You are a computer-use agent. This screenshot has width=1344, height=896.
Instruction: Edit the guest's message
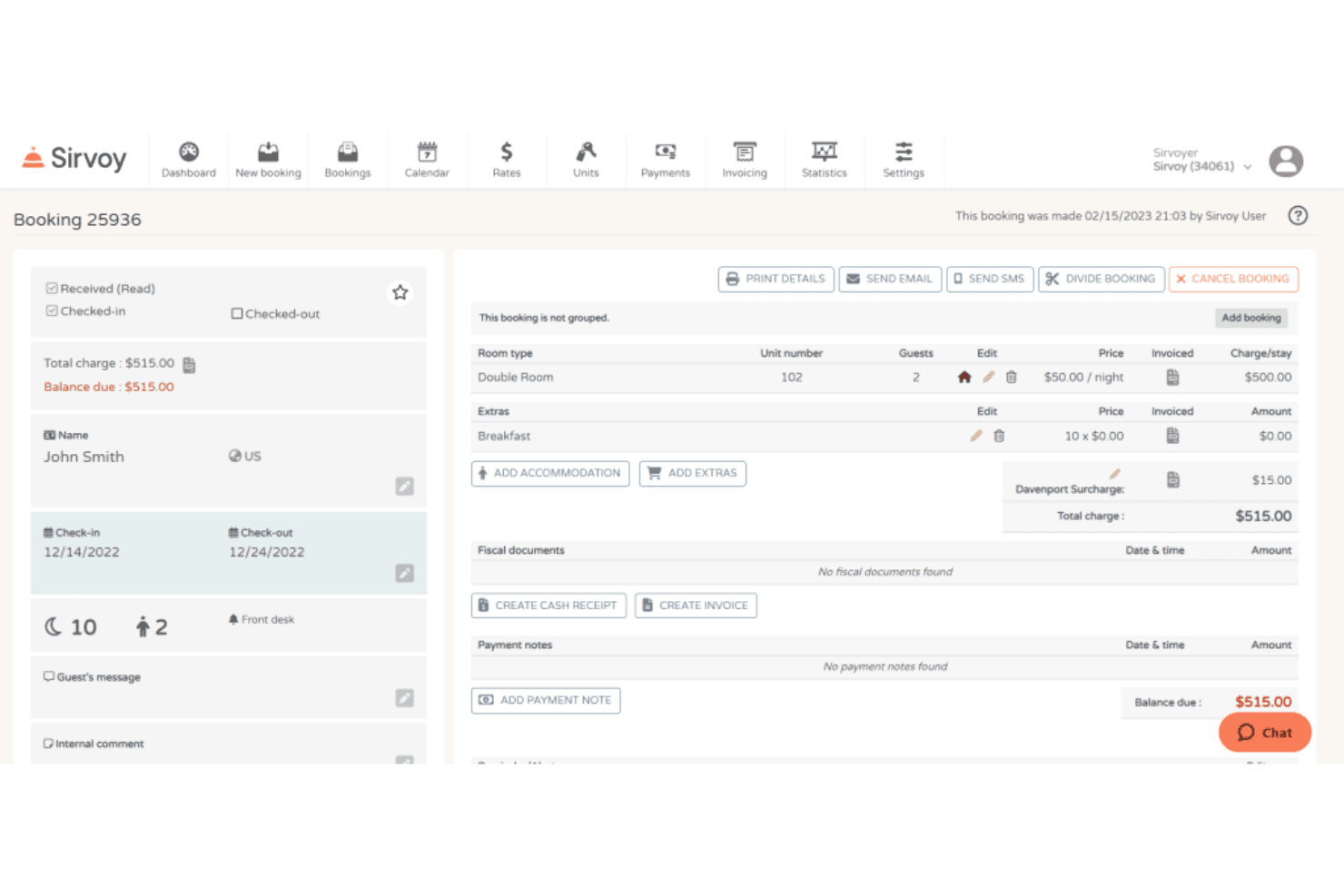click(404, 698)
